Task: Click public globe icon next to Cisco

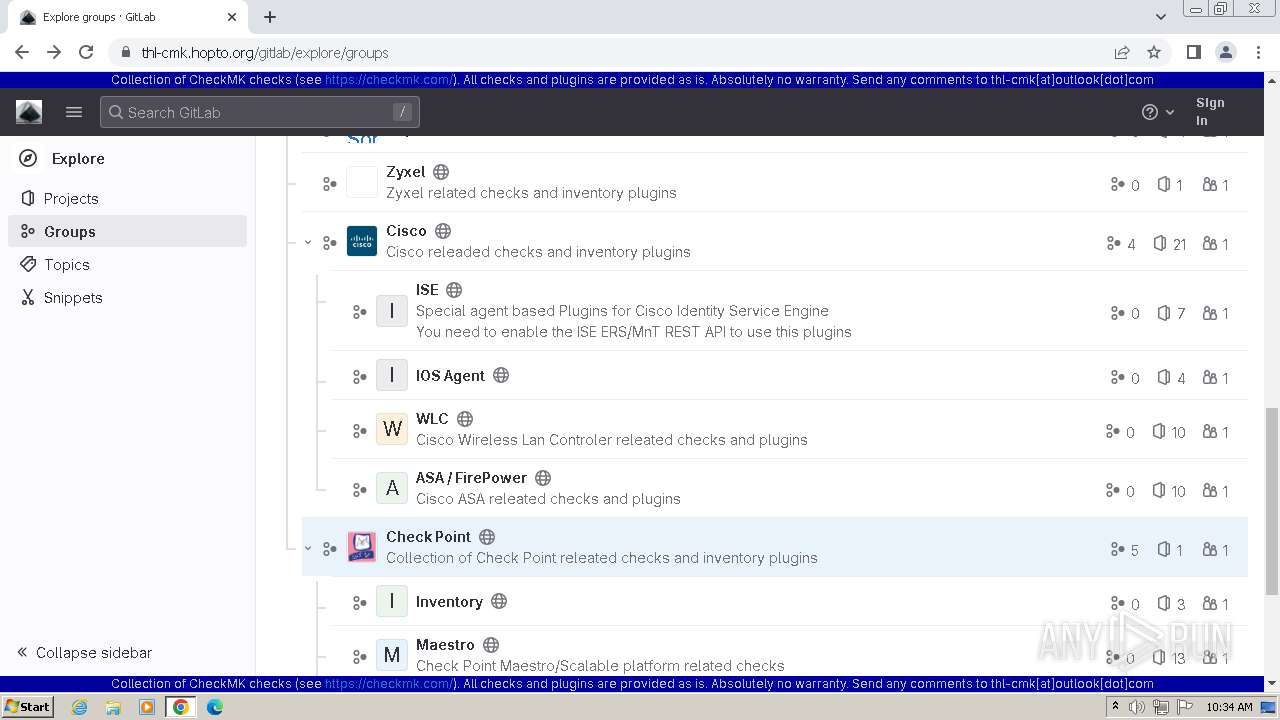Action: point(443,231)
